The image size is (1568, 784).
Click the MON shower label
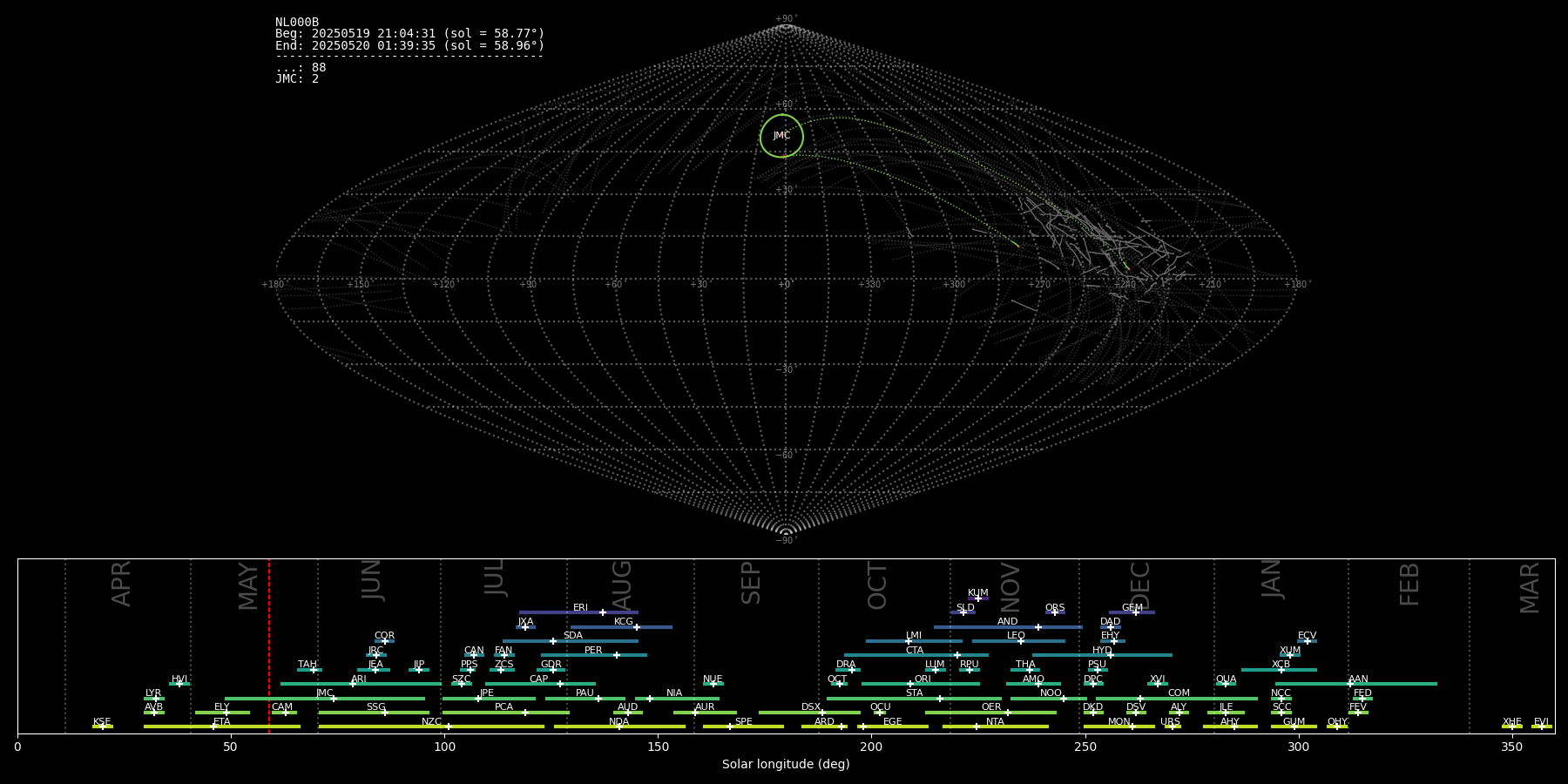(1119, 722)
